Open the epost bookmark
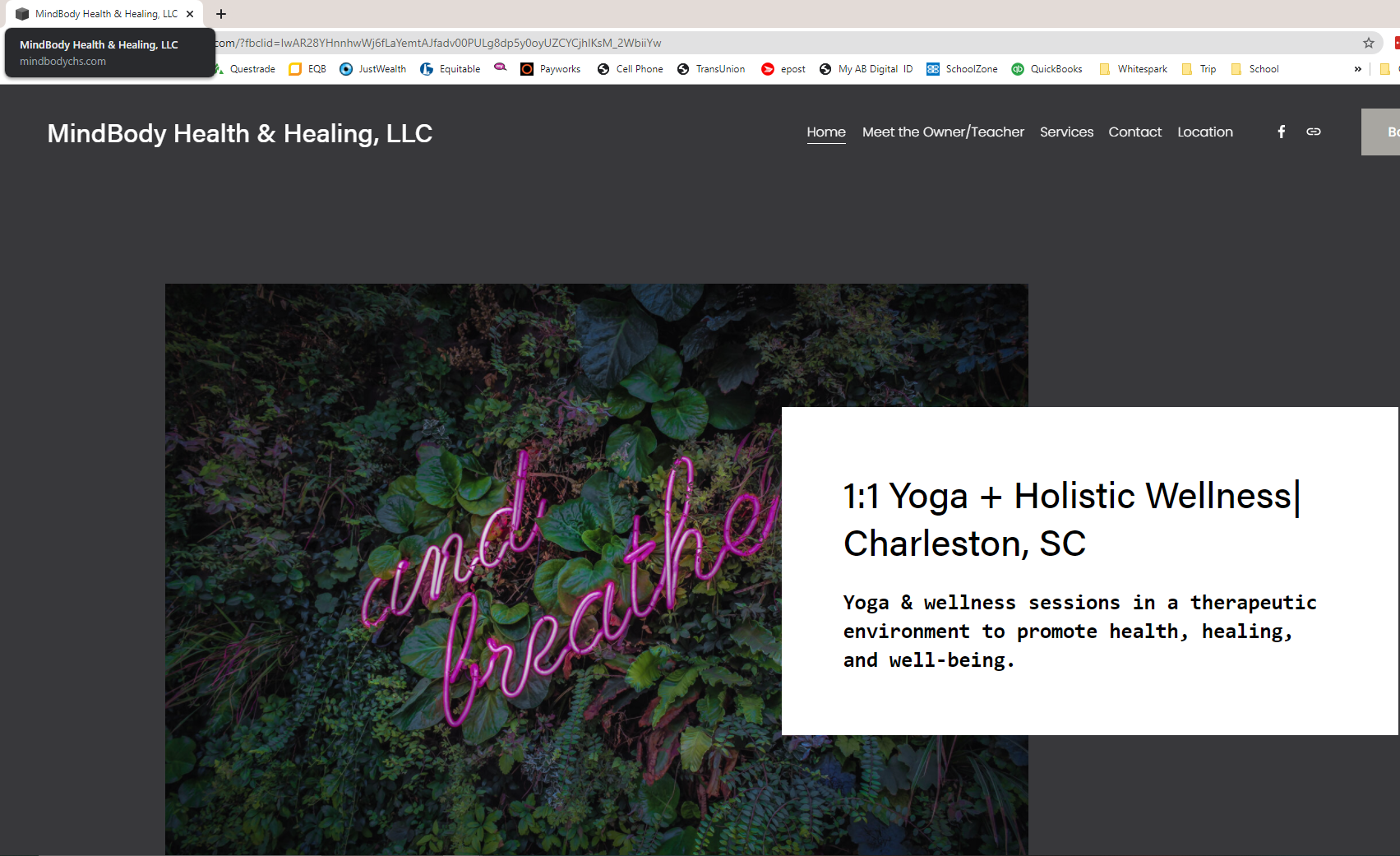 [x=783, y=69]
